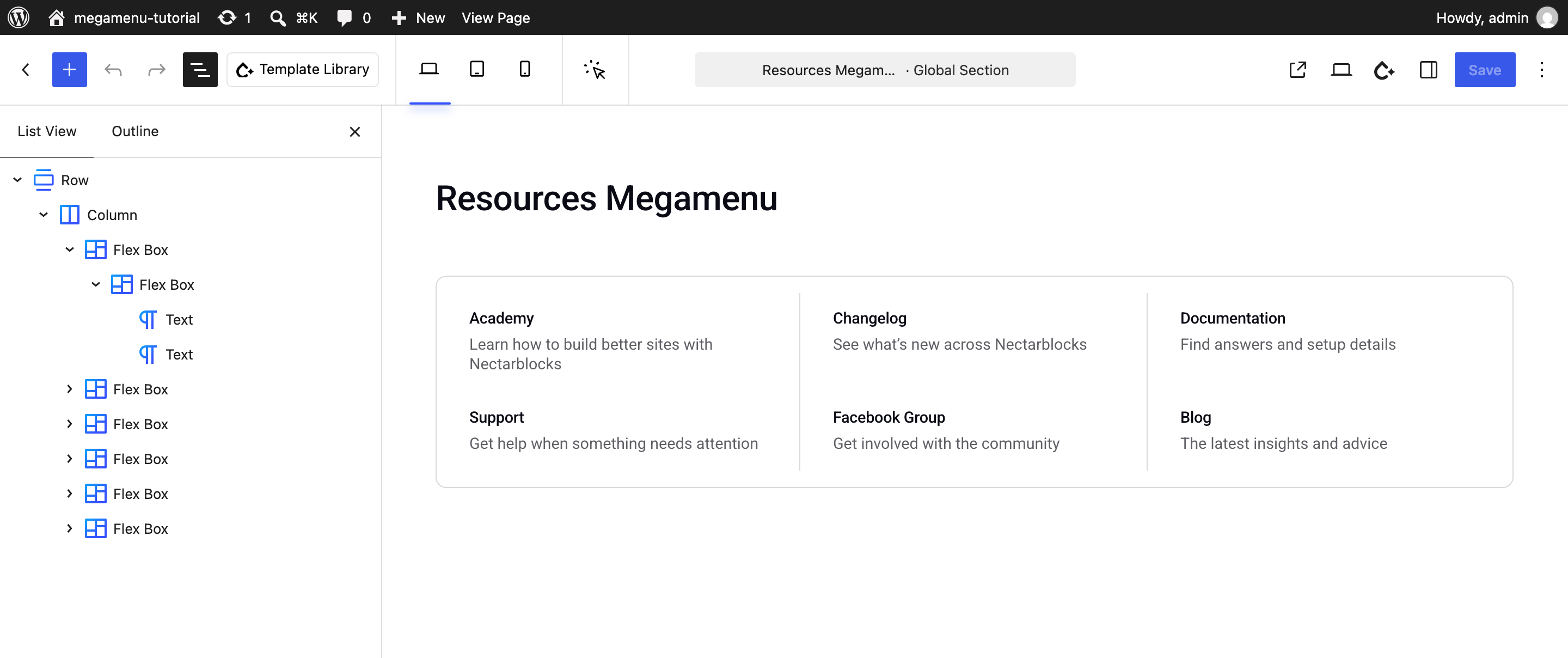Click the Facebook Group heading
Viewport: 1568px width, 658px height.
(889, 417)
